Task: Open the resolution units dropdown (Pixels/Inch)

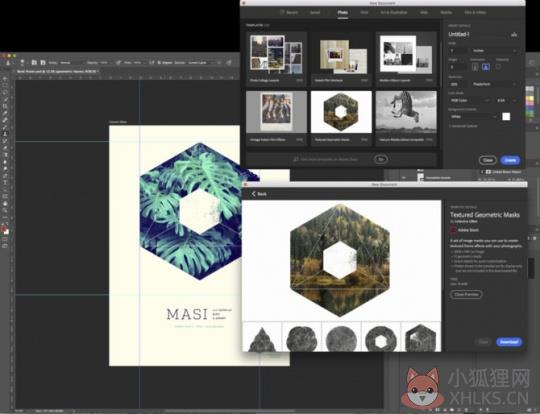Action: [495, 84]
